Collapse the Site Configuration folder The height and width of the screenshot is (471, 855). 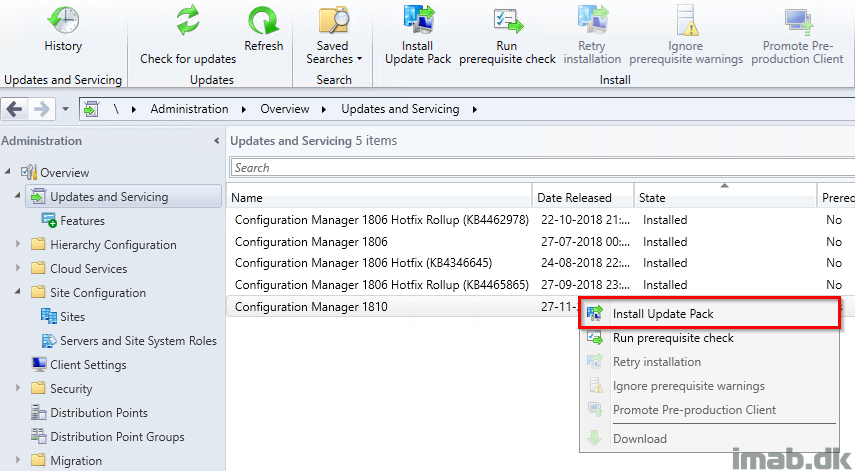17,292
